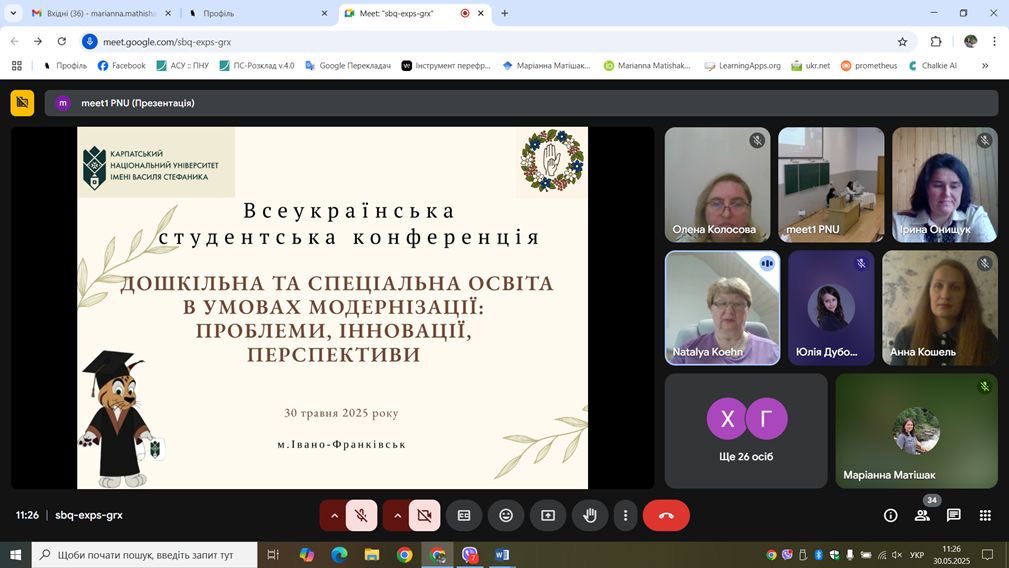This screenshot has width=1009, height=568.
Task: Show the participants people panel
Action: (922, 515)
